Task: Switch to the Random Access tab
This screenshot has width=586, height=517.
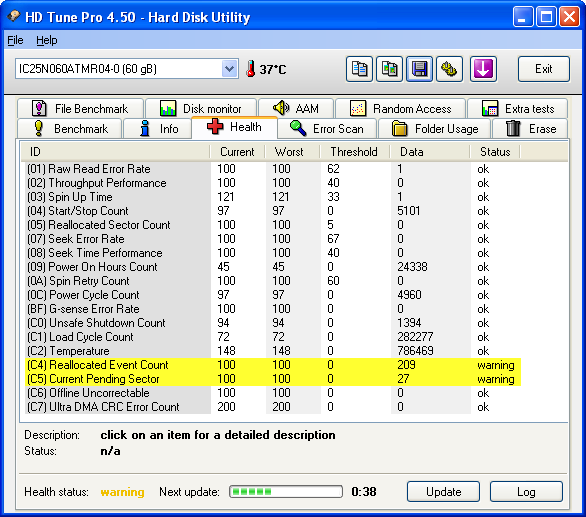Action: pyautogui.click(x=401, y=108)
